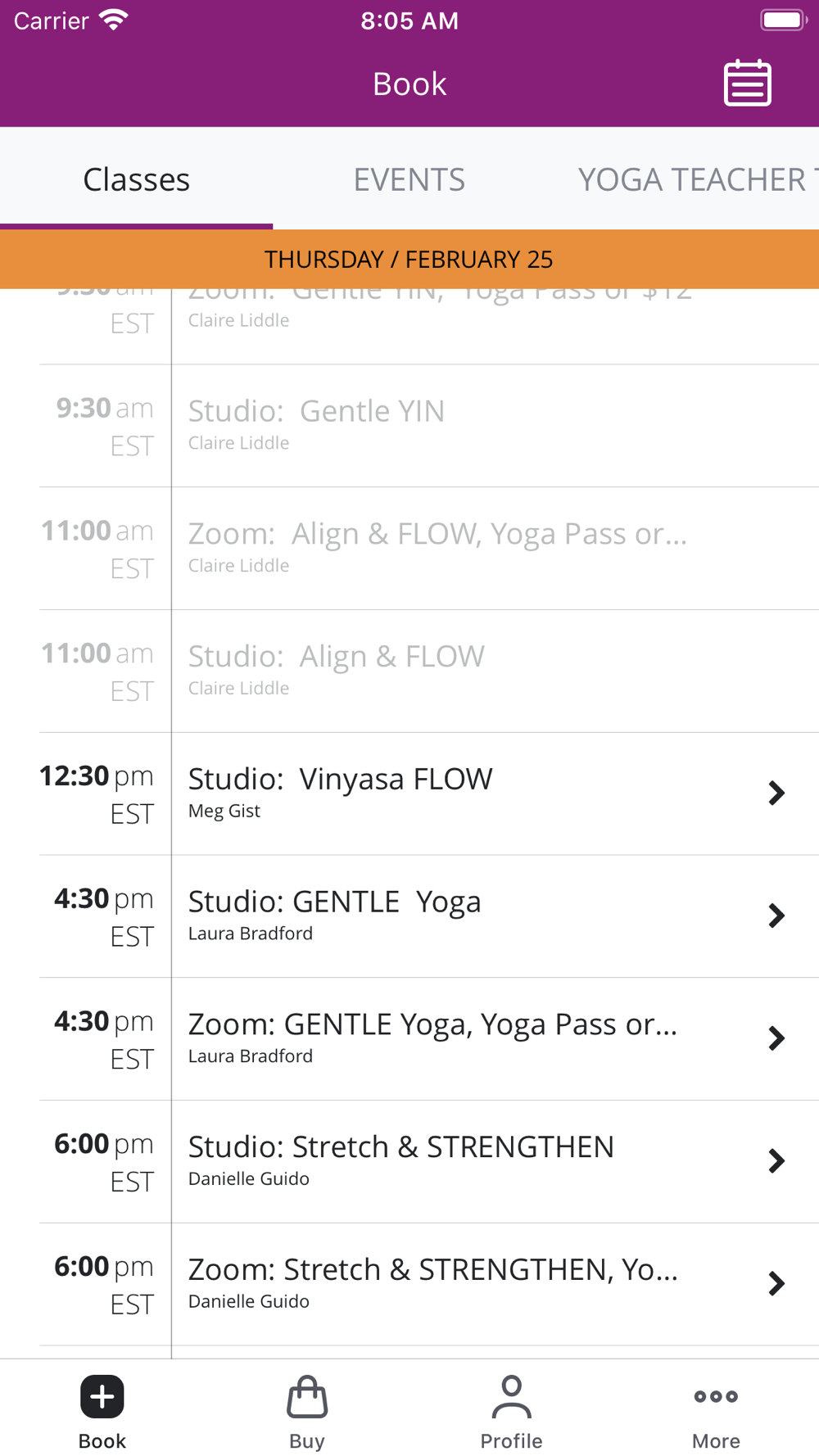Expand Zoom: Stretch & STRENGTHEN chevron arrow
The height and width of the screenshot is (1456, 819).
(776, 1283)
